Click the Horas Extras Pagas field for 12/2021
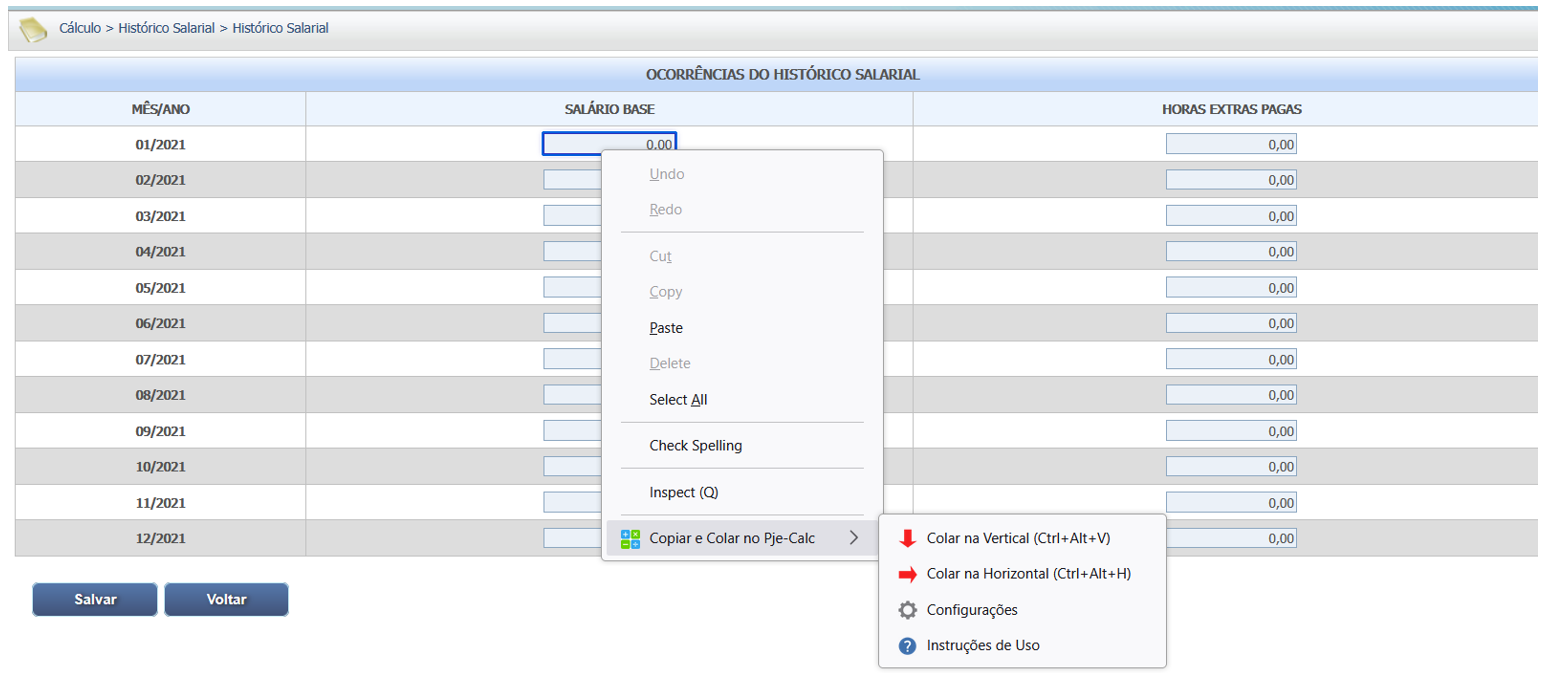1546x678 pixels. (x=1231, y=539)
